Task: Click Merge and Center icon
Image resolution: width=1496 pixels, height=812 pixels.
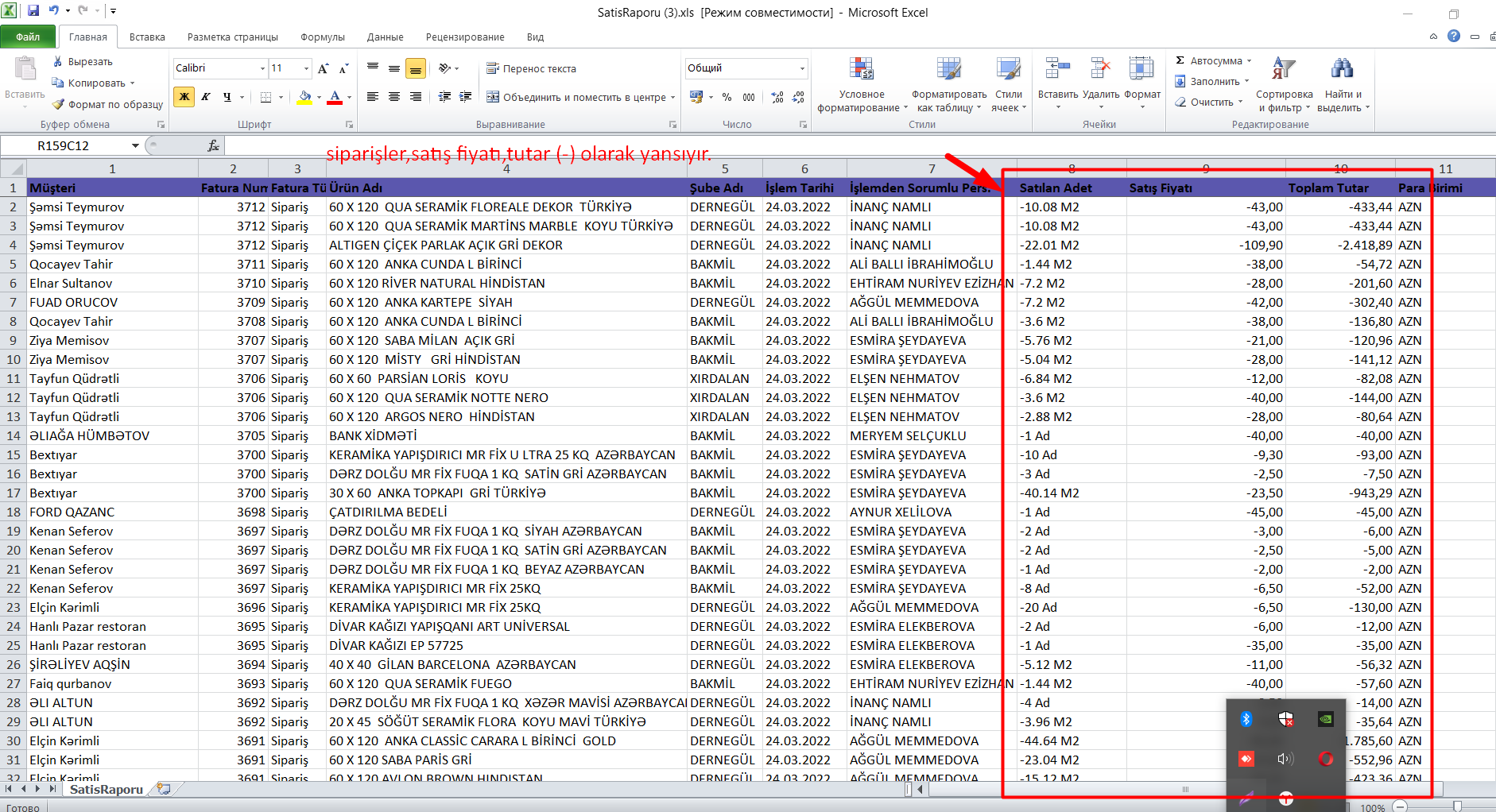Action: pyautogui.click(x=493, y=97)
